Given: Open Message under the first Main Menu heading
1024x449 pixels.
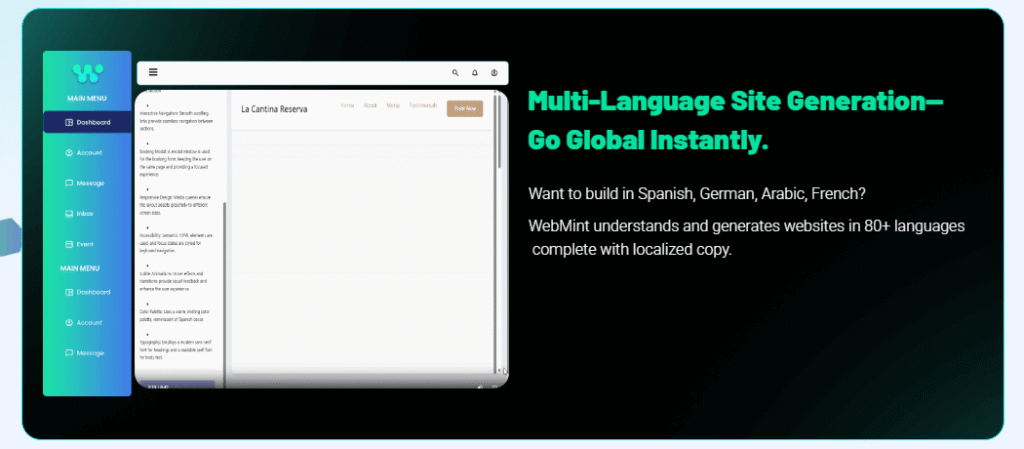Looking at the screenshot, I should 87,183.
